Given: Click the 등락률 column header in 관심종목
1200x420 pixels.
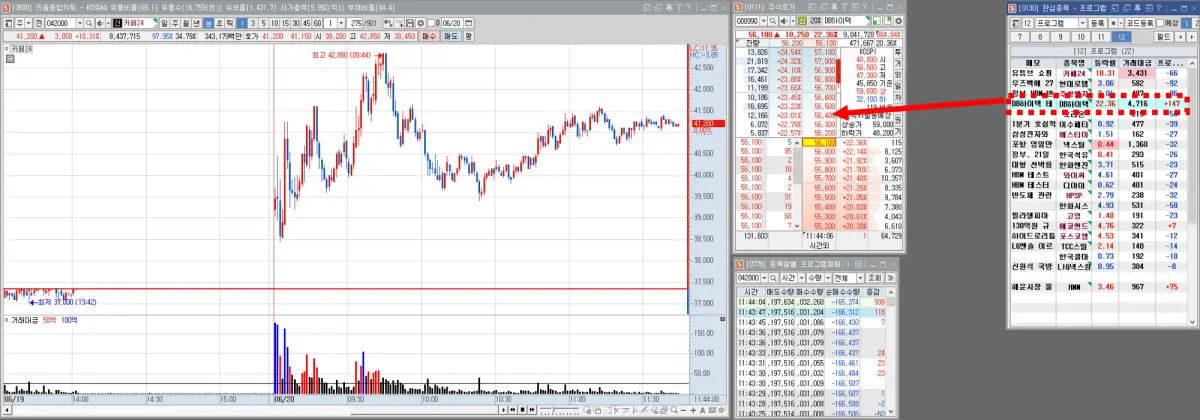Looking at the screenshot, I should 1106,61.
